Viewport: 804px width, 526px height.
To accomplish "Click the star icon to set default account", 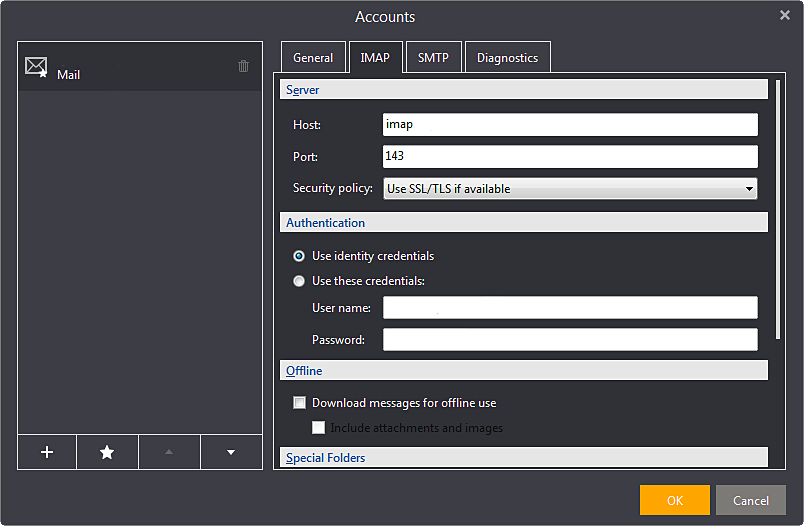I will click(107, 452).
